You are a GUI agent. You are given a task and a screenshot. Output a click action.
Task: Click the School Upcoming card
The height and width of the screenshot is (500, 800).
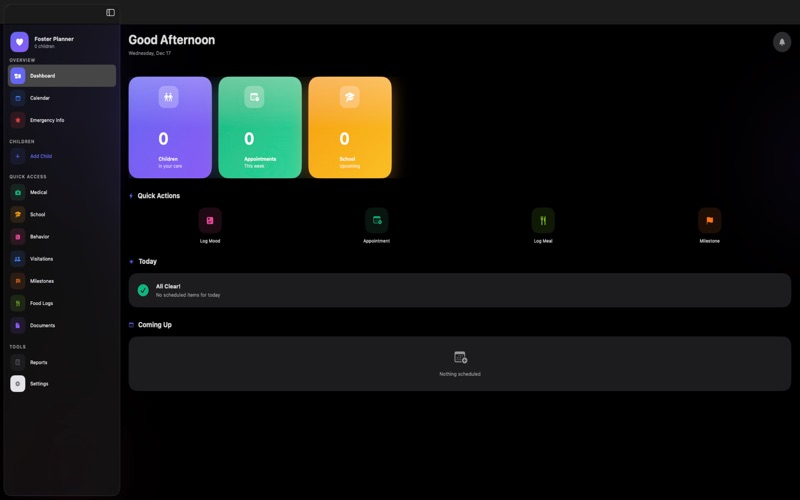(350, 128)
